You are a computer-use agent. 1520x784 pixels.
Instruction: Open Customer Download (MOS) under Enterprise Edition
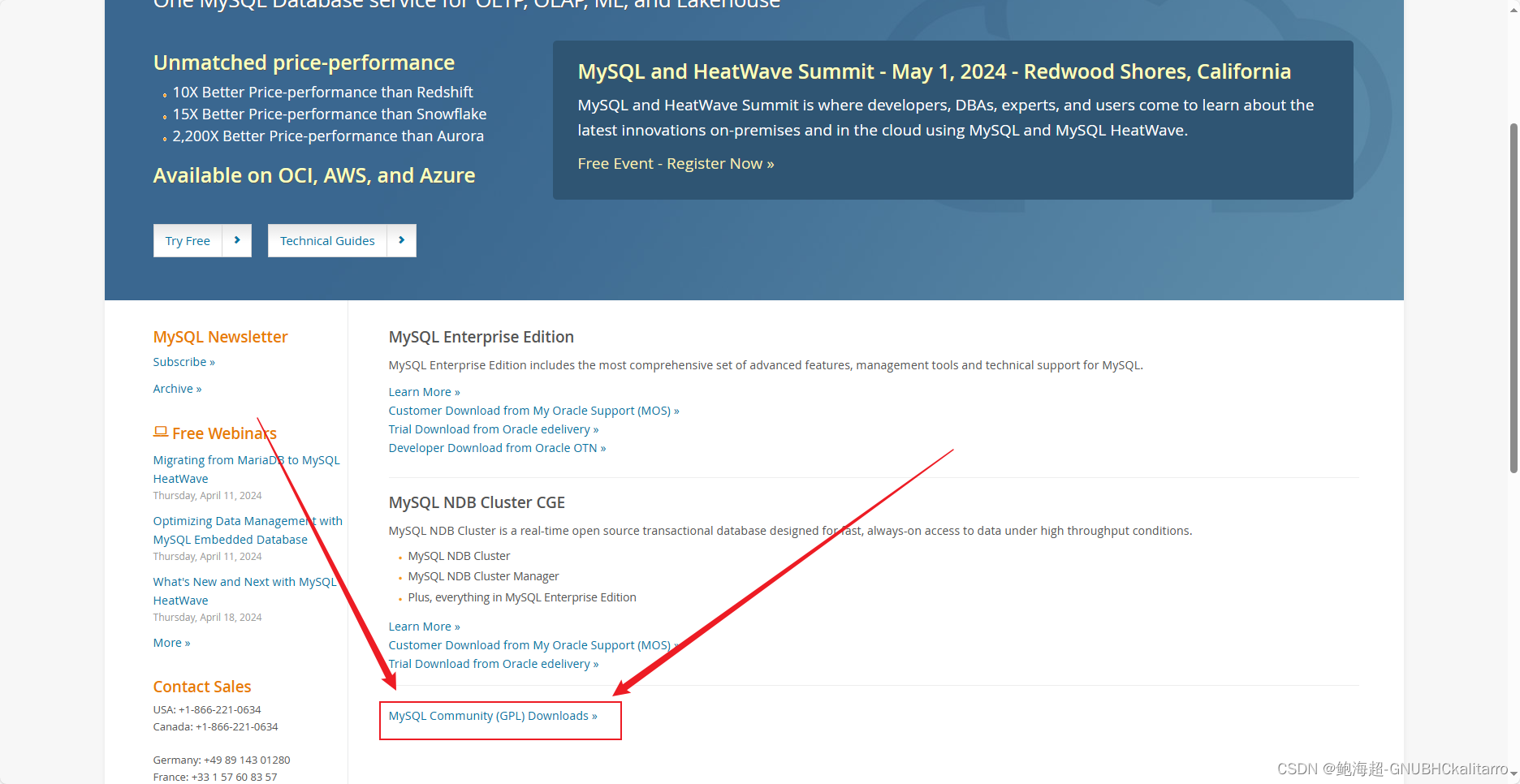tap(533, 411)
